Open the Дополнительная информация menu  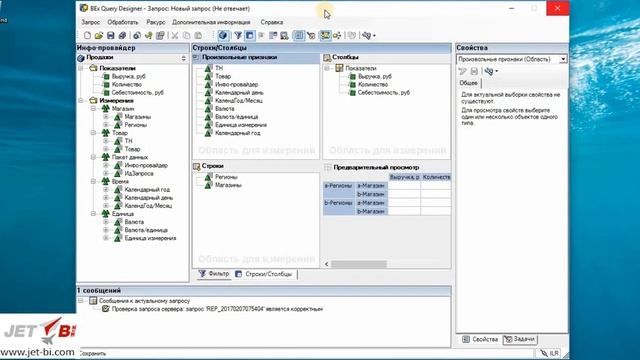coord(211,22)
